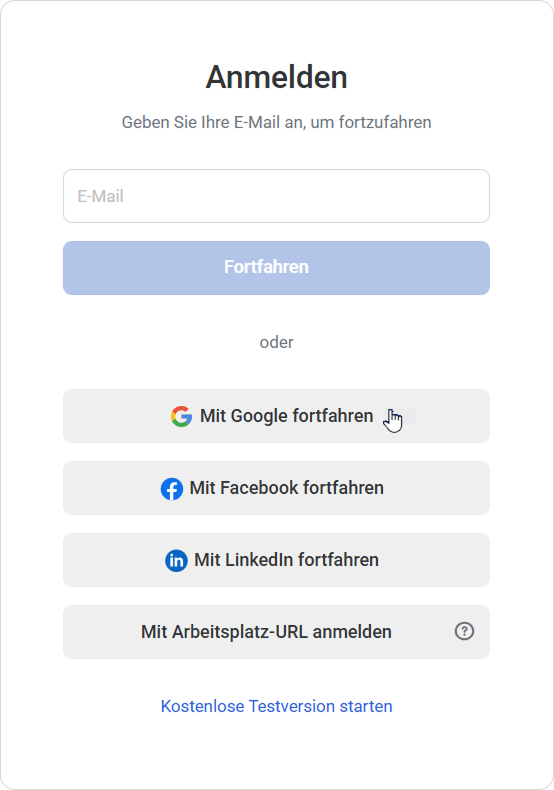Click the Google "G" logo icon
The width and height of the screenshot is (554, 790).
tap(181, 416)
